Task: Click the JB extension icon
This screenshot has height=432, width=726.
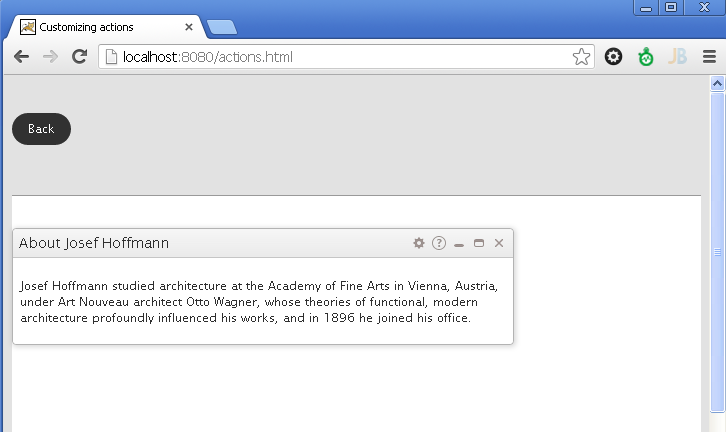Action: 678,57
